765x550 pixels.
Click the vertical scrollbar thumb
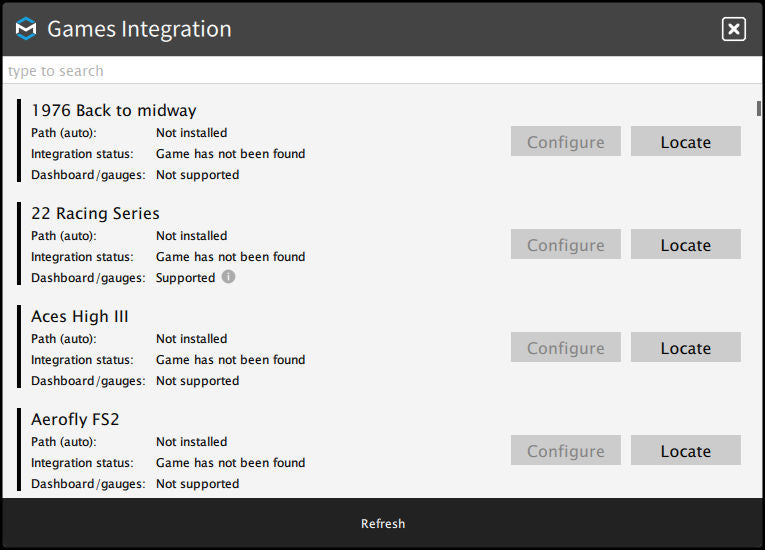point(759,108)
